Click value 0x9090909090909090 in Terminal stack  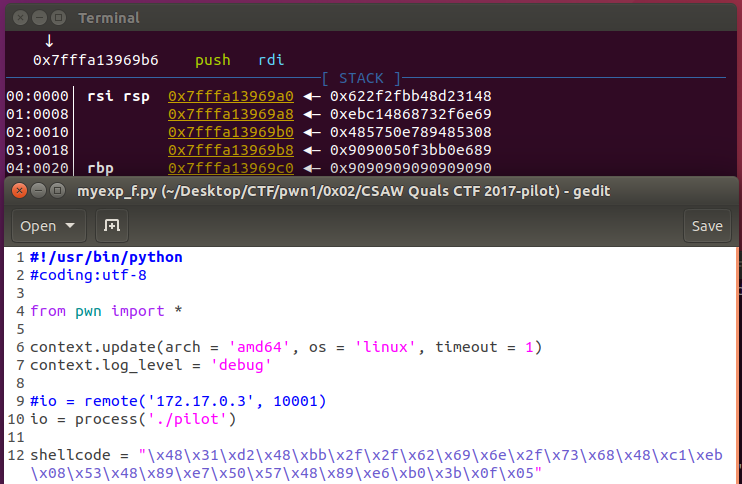click(411, 168)
